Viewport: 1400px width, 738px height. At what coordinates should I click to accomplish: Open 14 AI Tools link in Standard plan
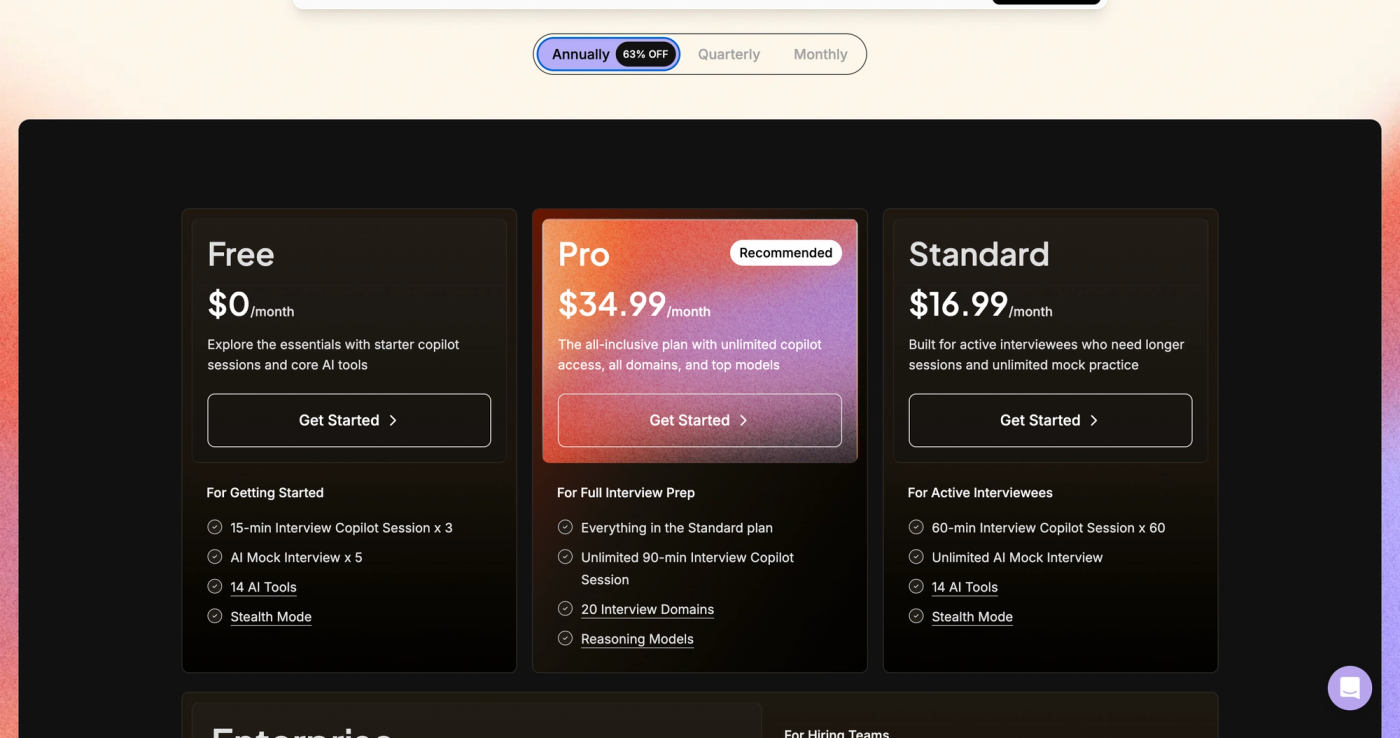965,587
